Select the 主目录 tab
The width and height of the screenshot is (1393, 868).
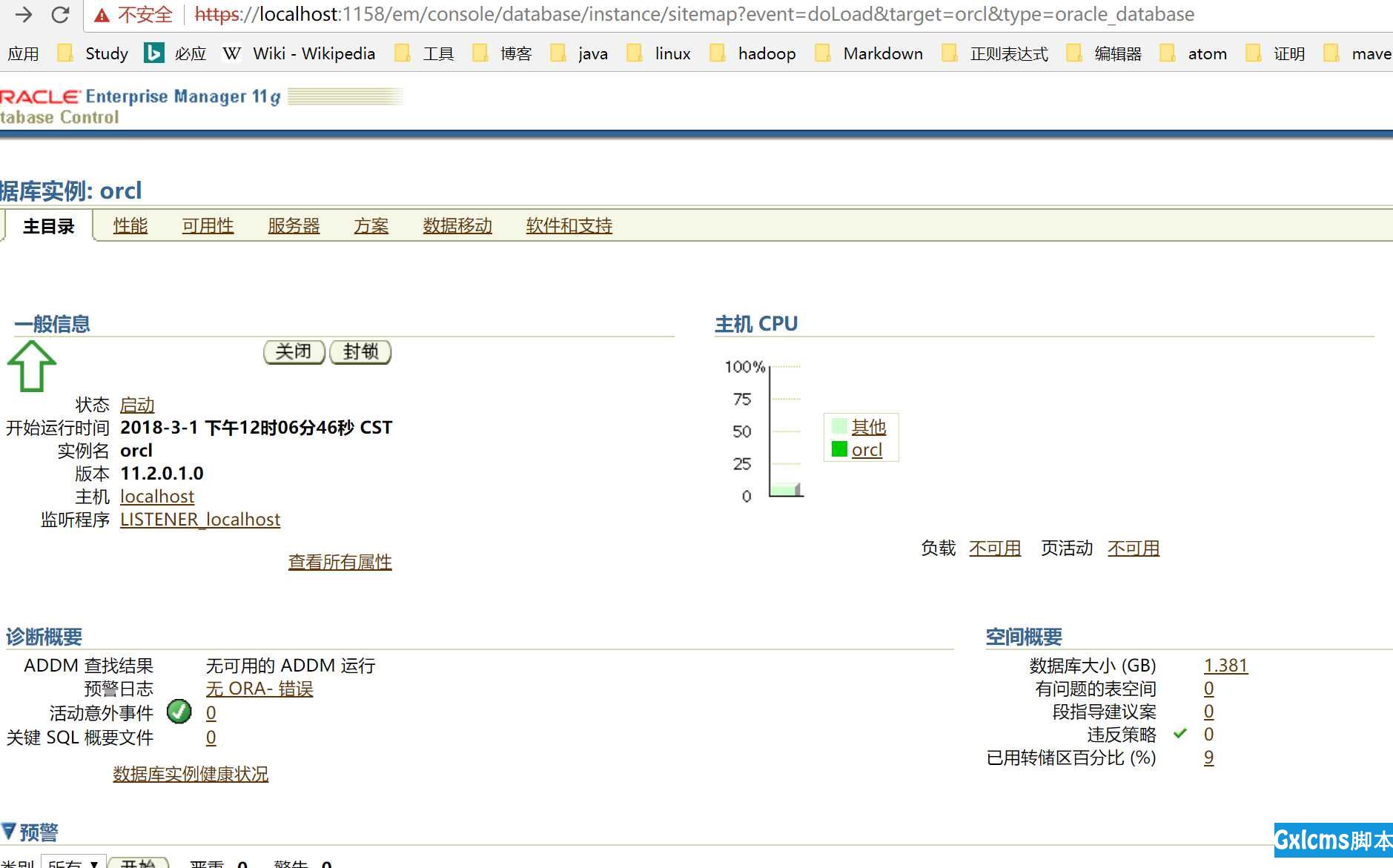pyautogui.click(x=48, y=226)
